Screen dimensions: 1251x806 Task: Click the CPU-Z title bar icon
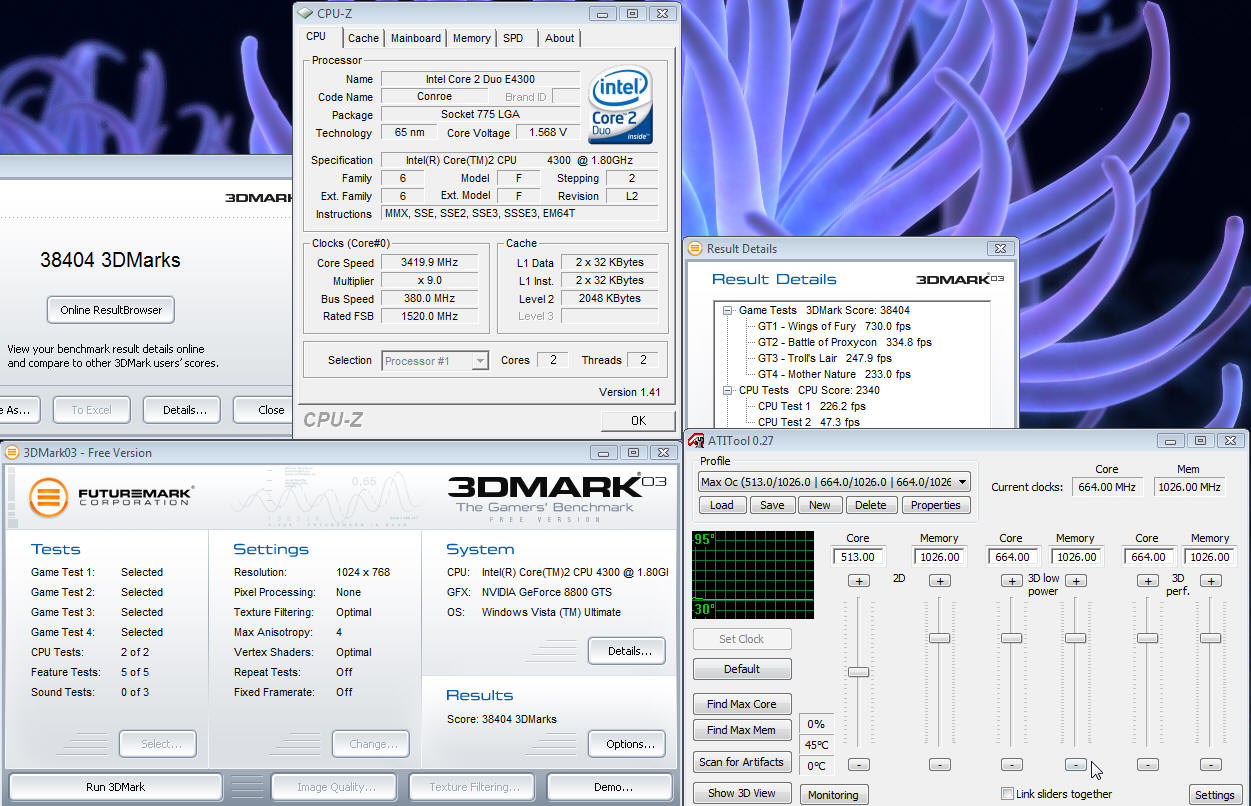point(305,13)
